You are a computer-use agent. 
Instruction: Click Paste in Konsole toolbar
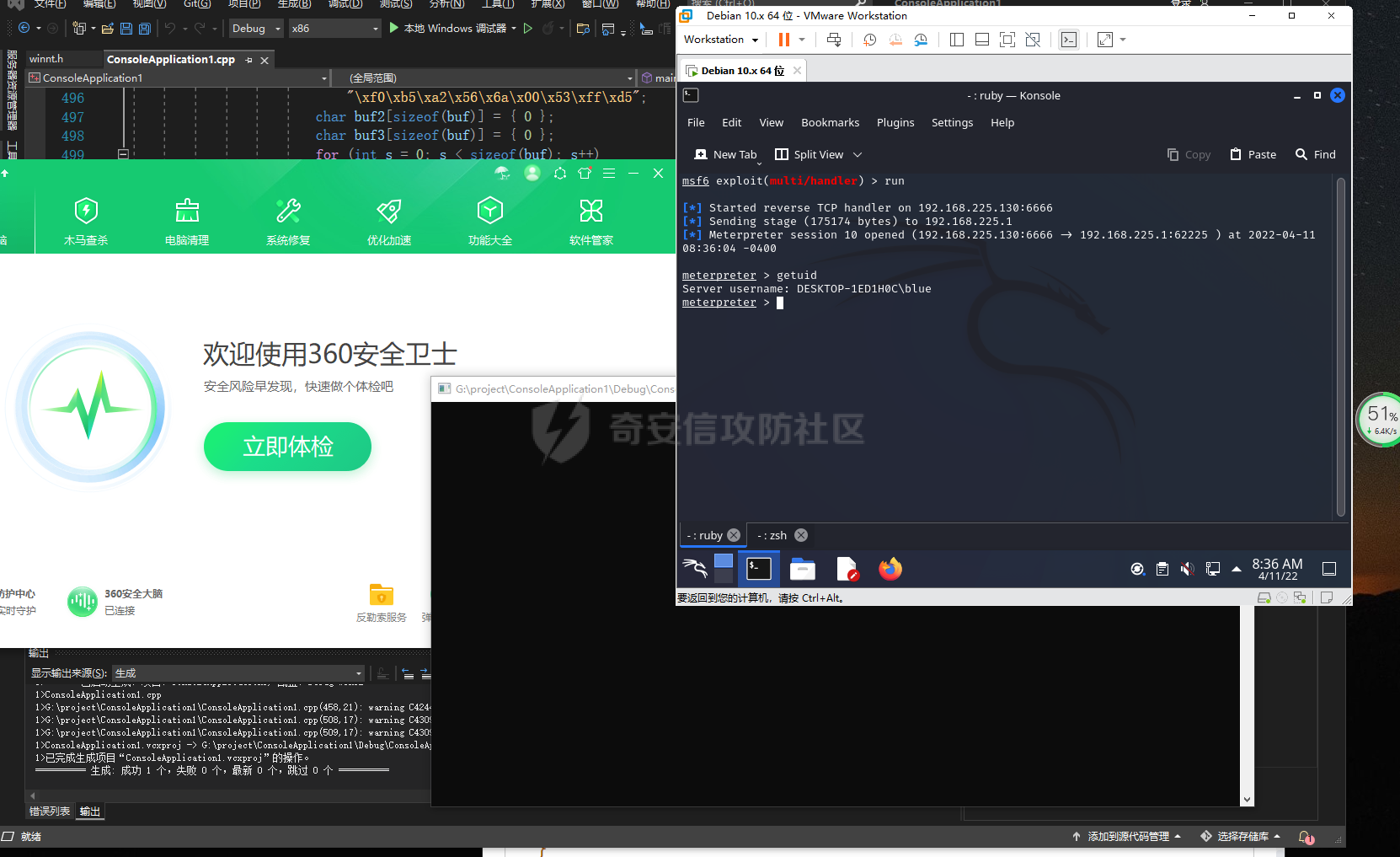pyautogui.click(x=1253, y=154)
